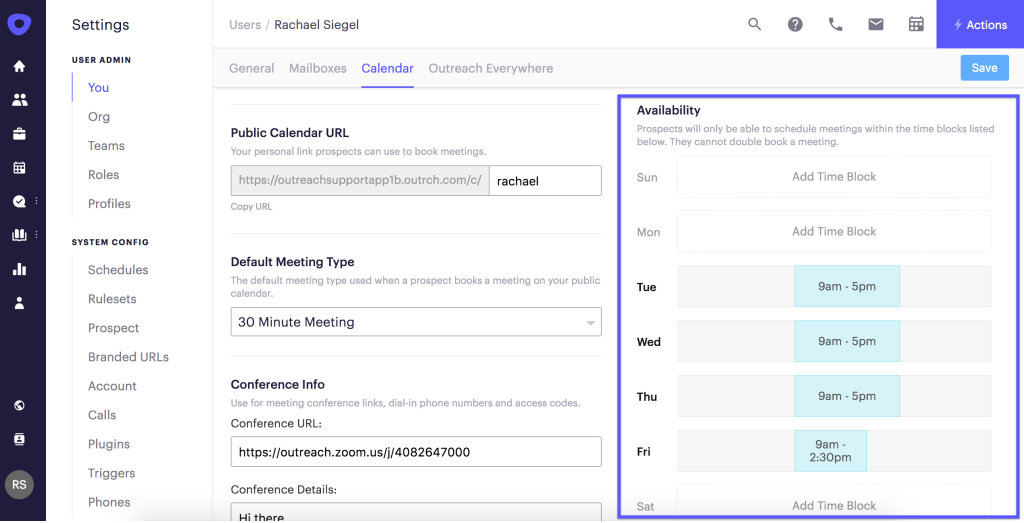Open Branded URLs settings

point(129,357)
